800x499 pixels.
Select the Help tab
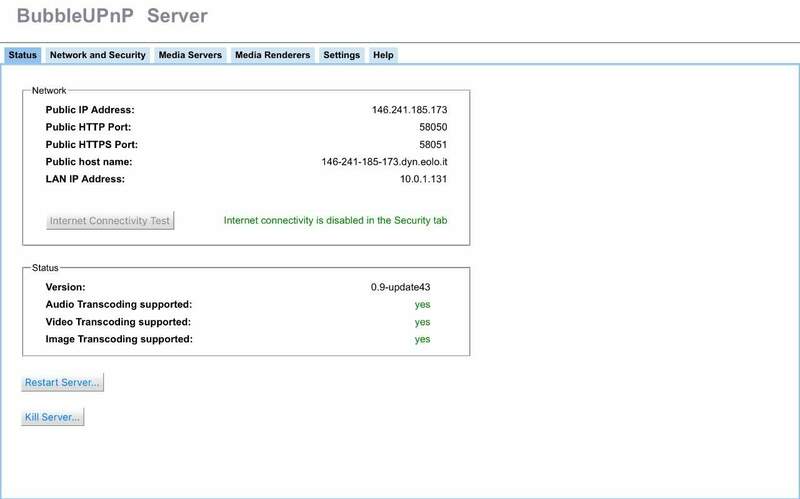pos(383,55)
